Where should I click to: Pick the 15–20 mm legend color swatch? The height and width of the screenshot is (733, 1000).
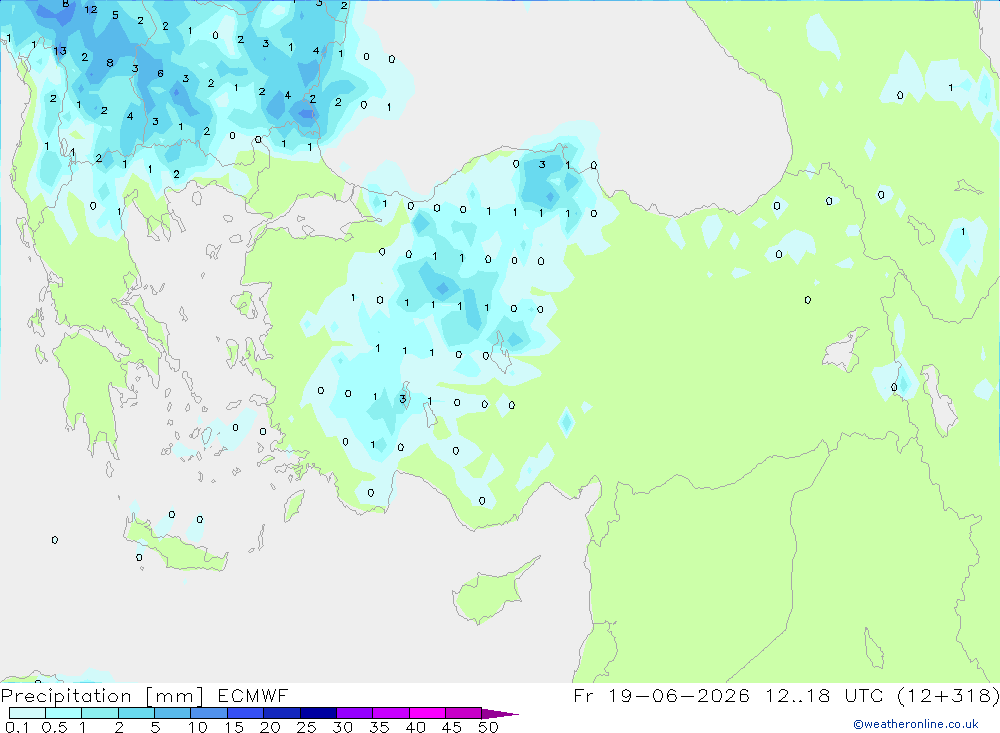(246, 713)
